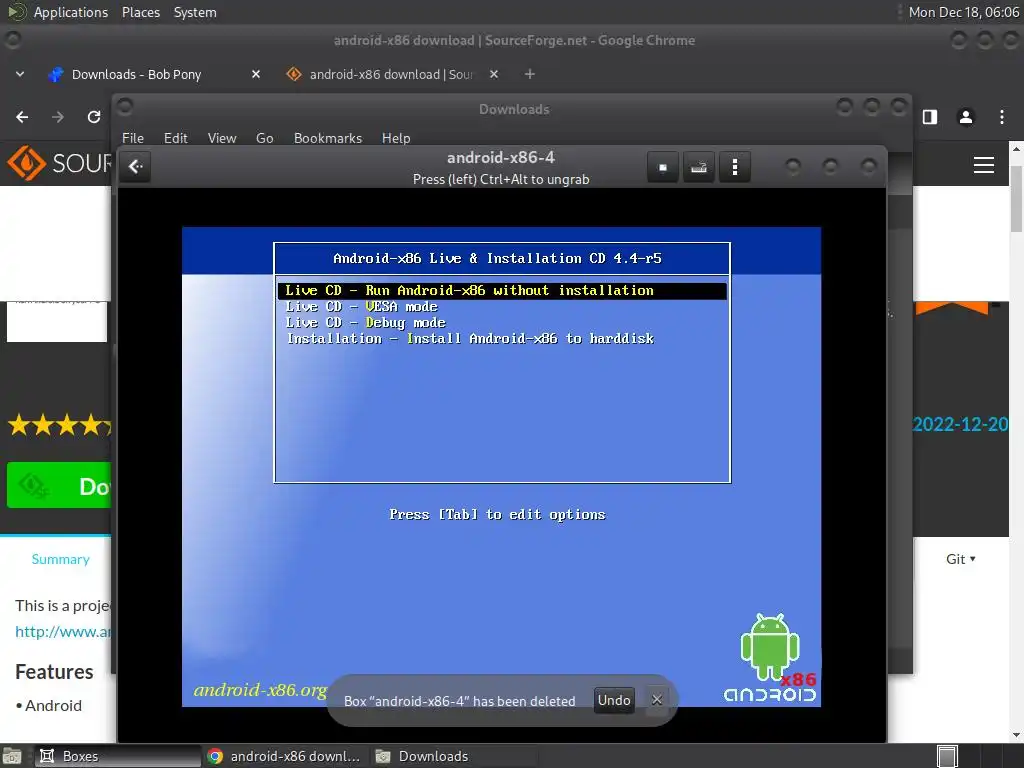This screenshot has height=768, width=1024.
Task: Select Live CD Debug mode entry
Action: 365,323
